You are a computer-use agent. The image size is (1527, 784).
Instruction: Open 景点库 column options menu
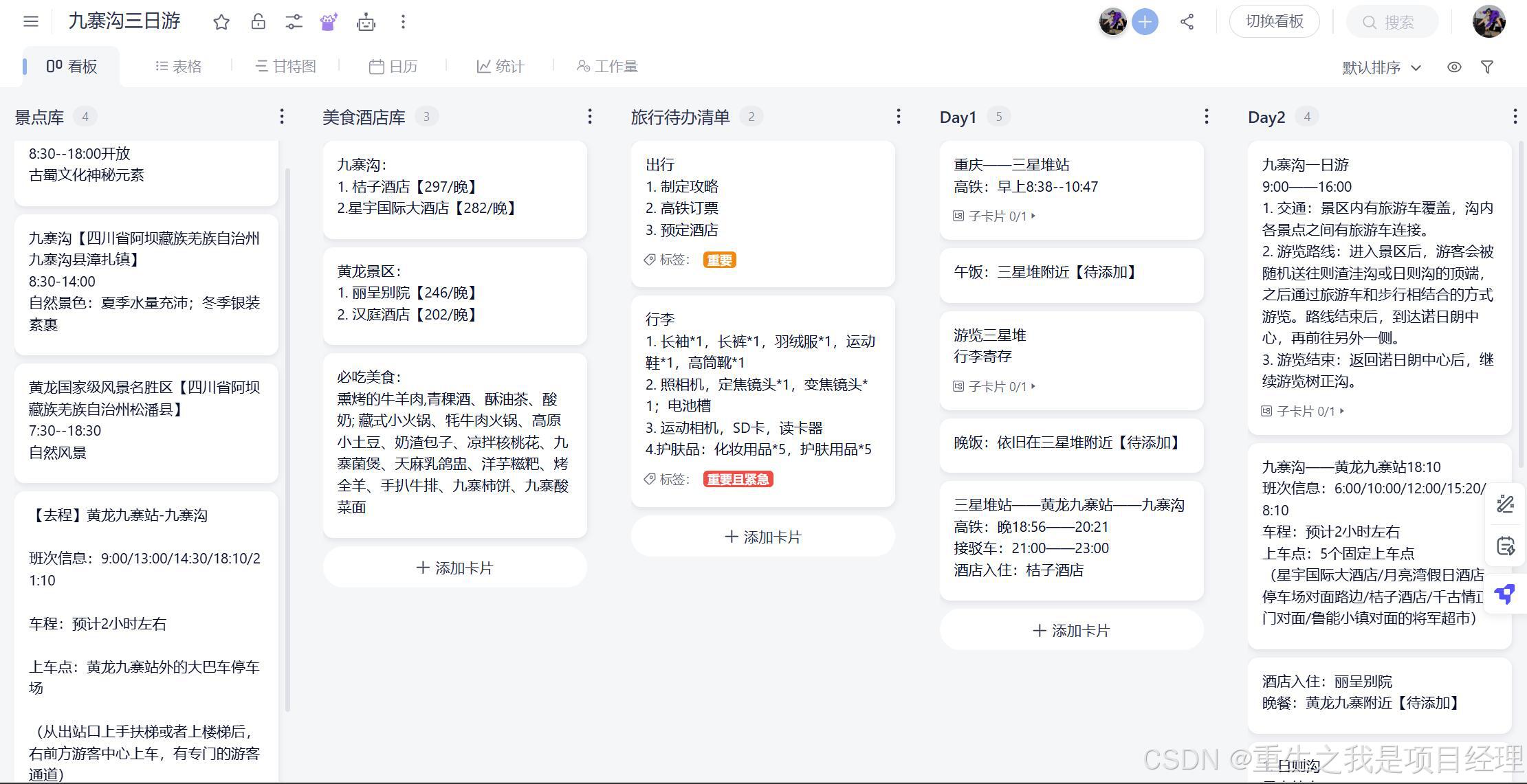coord(282,117)
